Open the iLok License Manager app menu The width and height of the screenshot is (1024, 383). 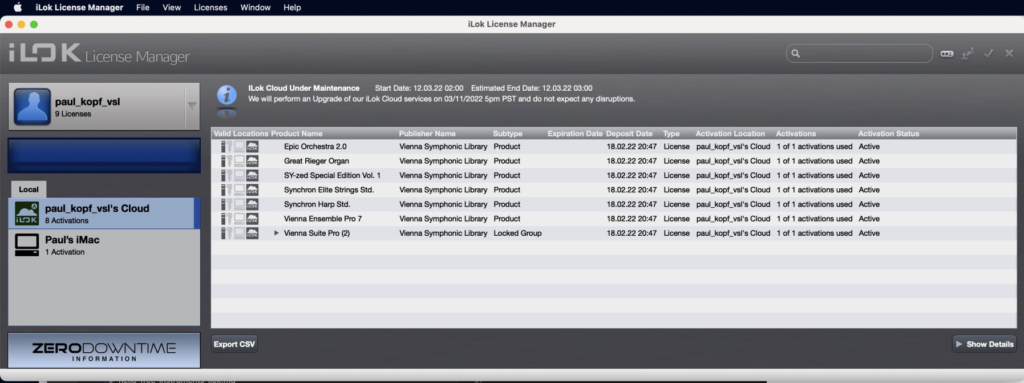(79, 8)
